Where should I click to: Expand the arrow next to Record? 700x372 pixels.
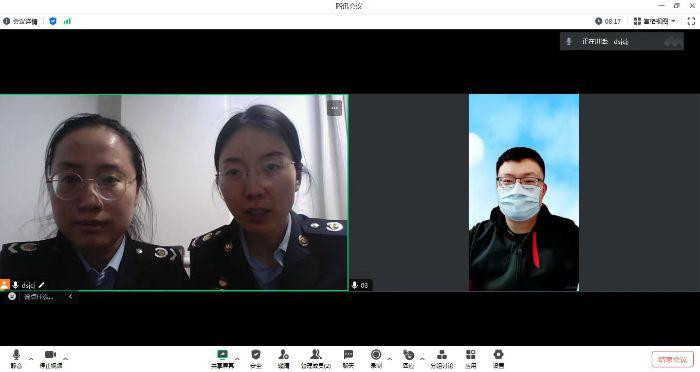pyautogui.click(x=390, y=359)
